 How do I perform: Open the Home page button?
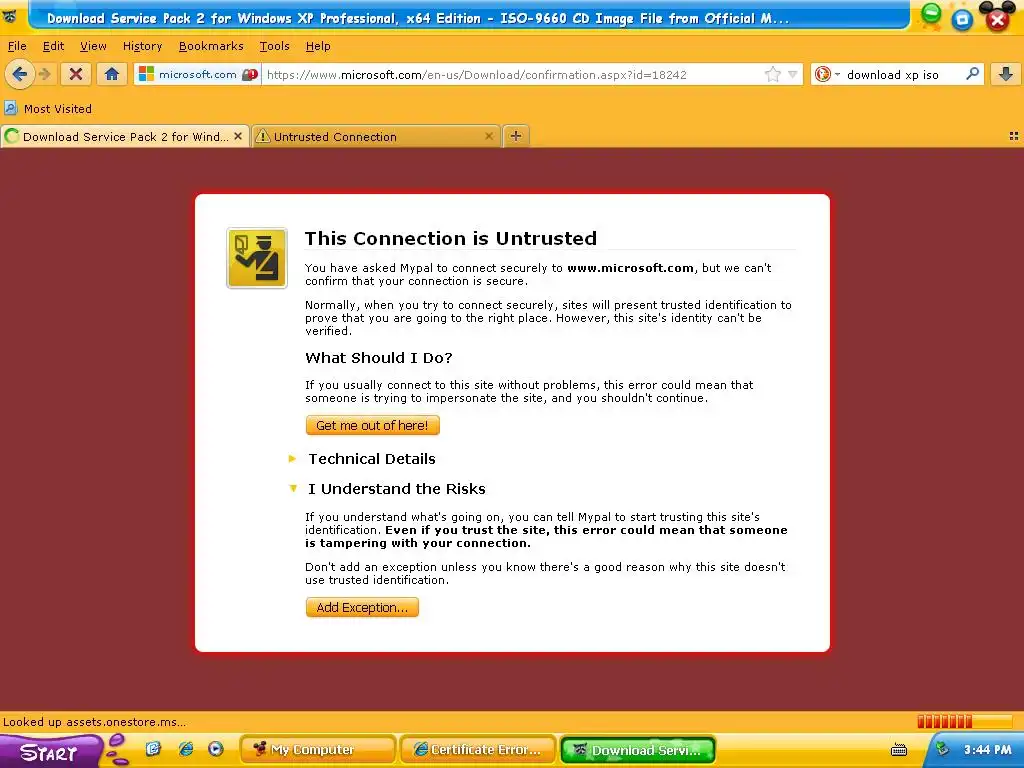click(x=112, y=74)
